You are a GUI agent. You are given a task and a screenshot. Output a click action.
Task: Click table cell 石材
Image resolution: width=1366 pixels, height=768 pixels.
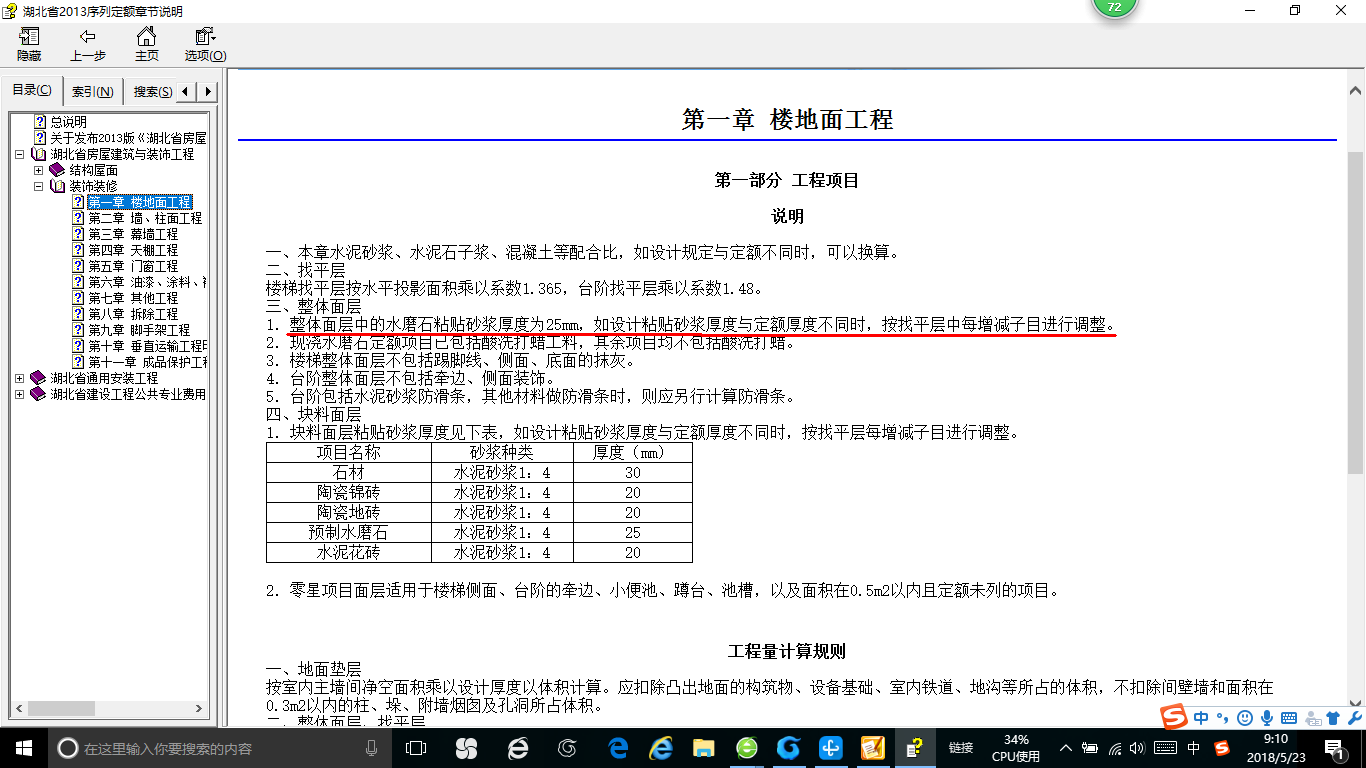click(x=348, y=472)
